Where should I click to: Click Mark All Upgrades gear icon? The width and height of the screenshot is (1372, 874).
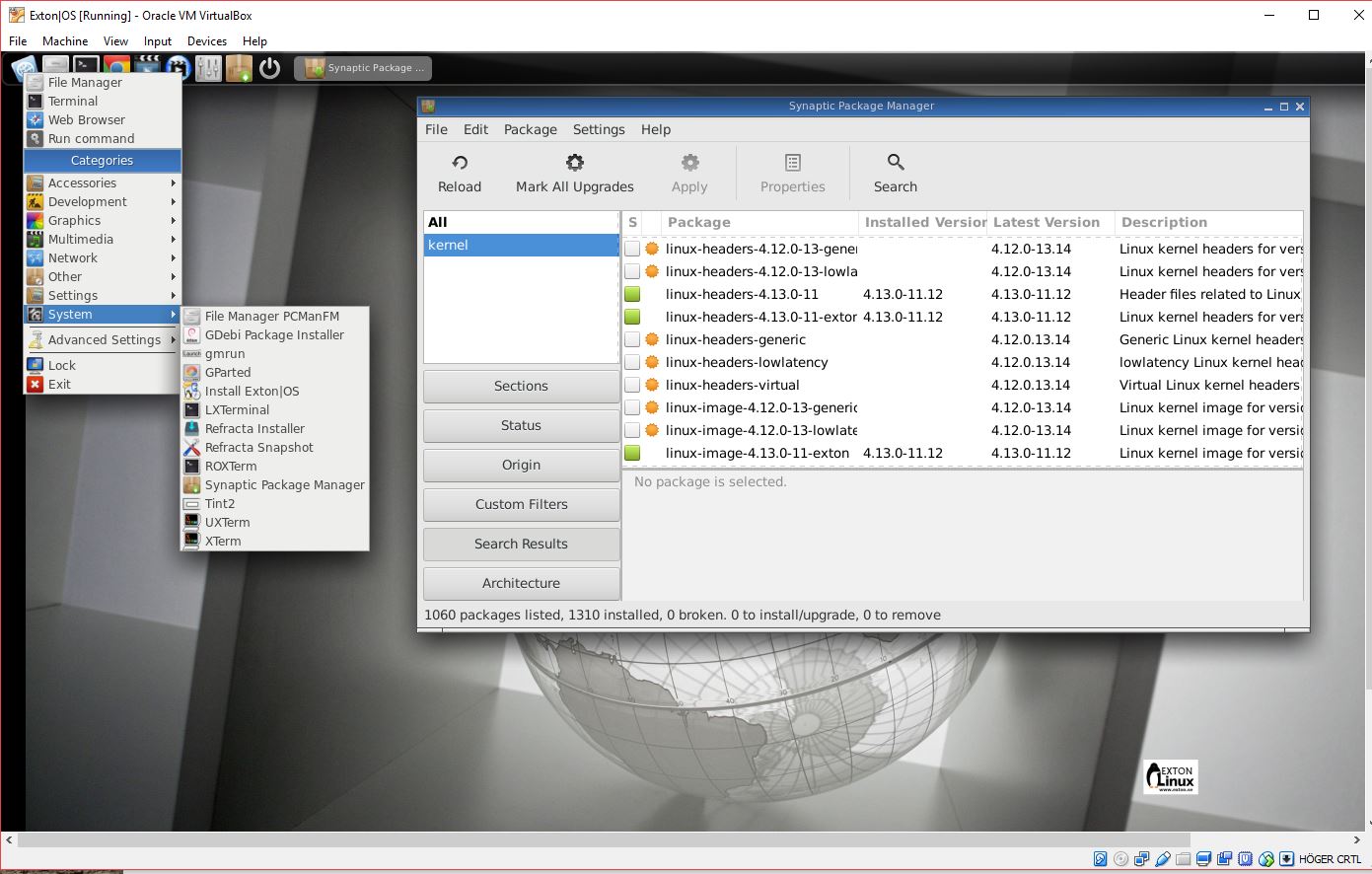tap(574, 163)
